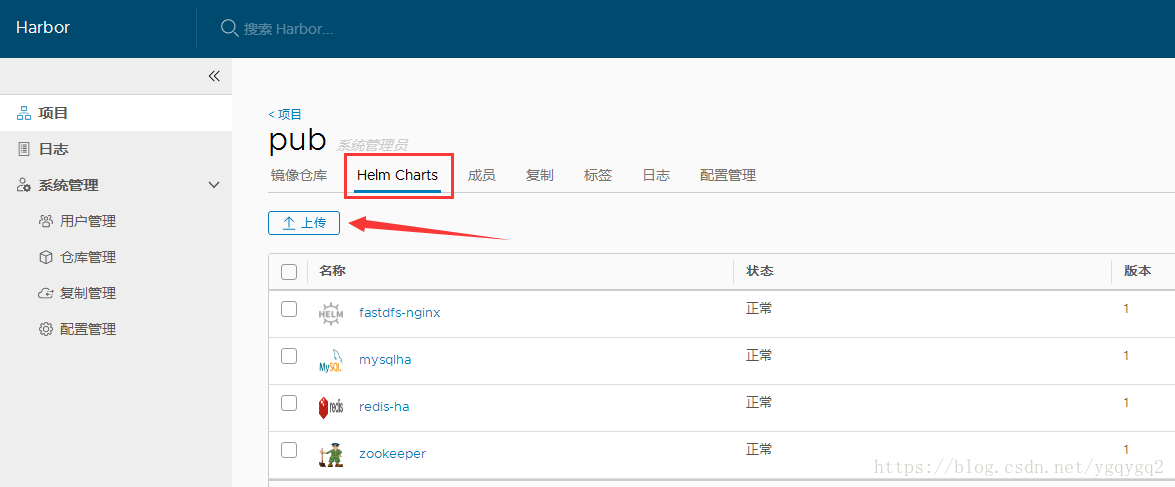Sort by the 状态 column header
1175x487 pixels.
point(759,270)
